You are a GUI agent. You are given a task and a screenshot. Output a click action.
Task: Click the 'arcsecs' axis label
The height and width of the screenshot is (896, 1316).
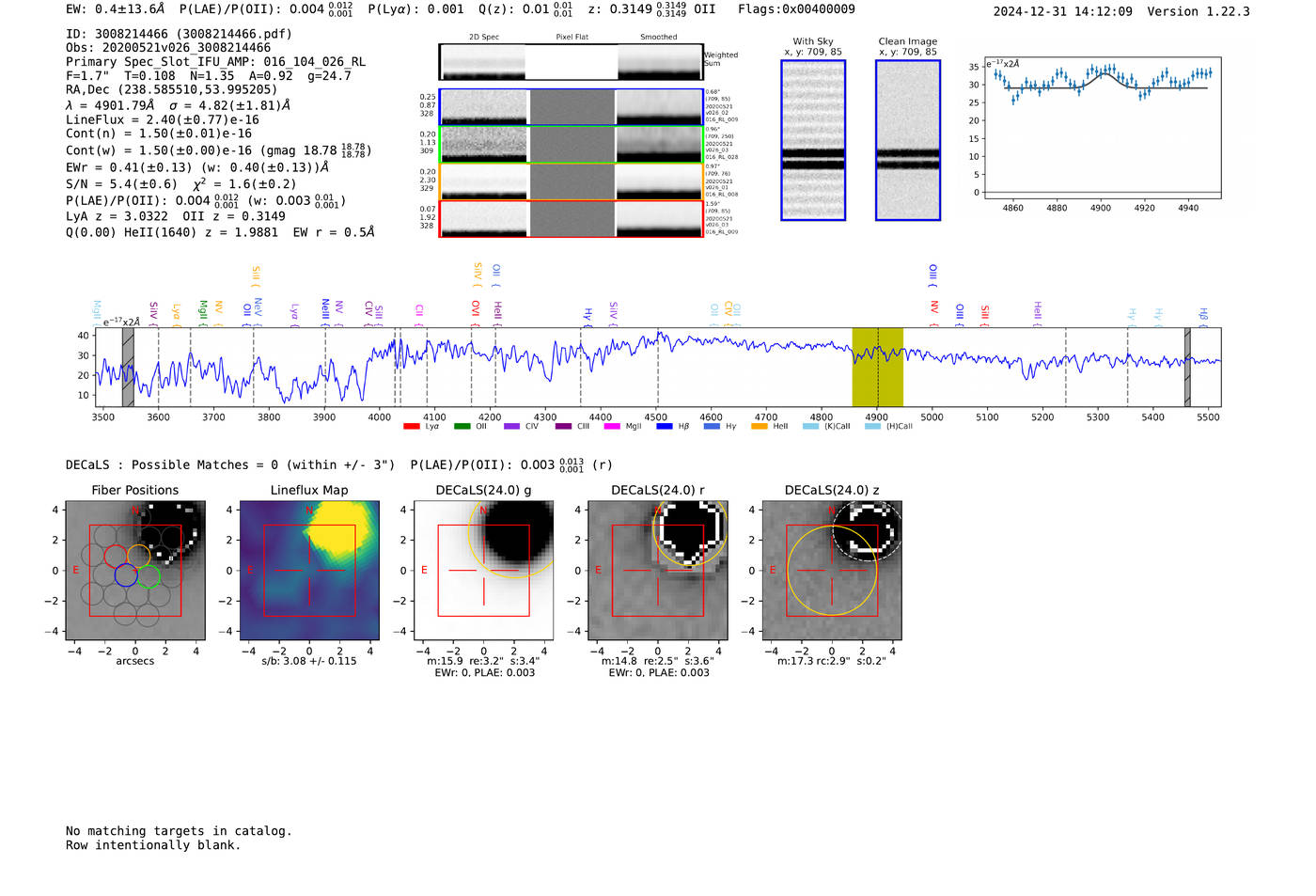(x=135, y=661)
